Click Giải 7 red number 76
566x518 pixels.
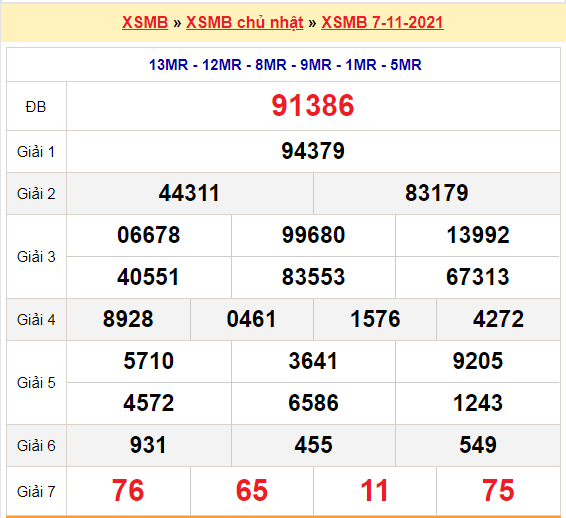(128, 491)
